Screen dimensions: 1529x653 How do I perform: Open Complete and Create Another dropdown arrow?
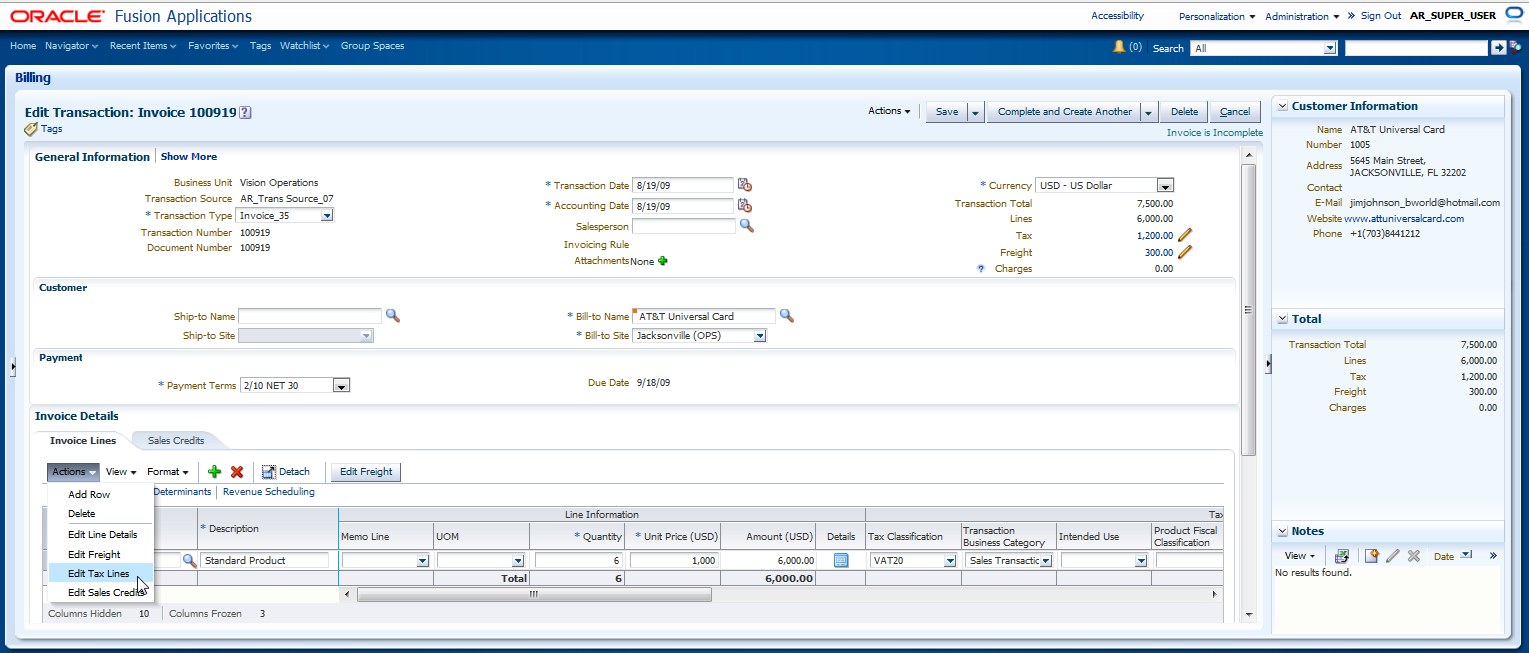click(1149, 112)
